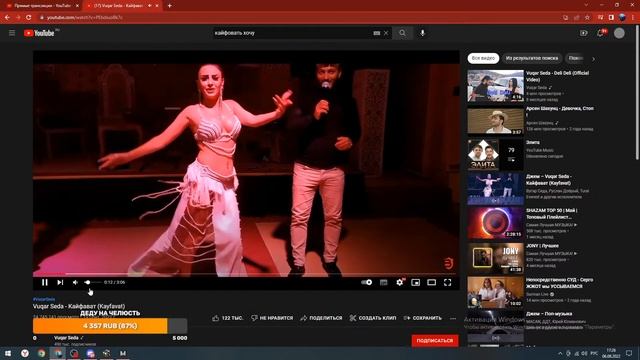The width and height of the screenshot is (640, 360).
Task: Open Yandex browser from the taskbar
Action: [25, 353]
